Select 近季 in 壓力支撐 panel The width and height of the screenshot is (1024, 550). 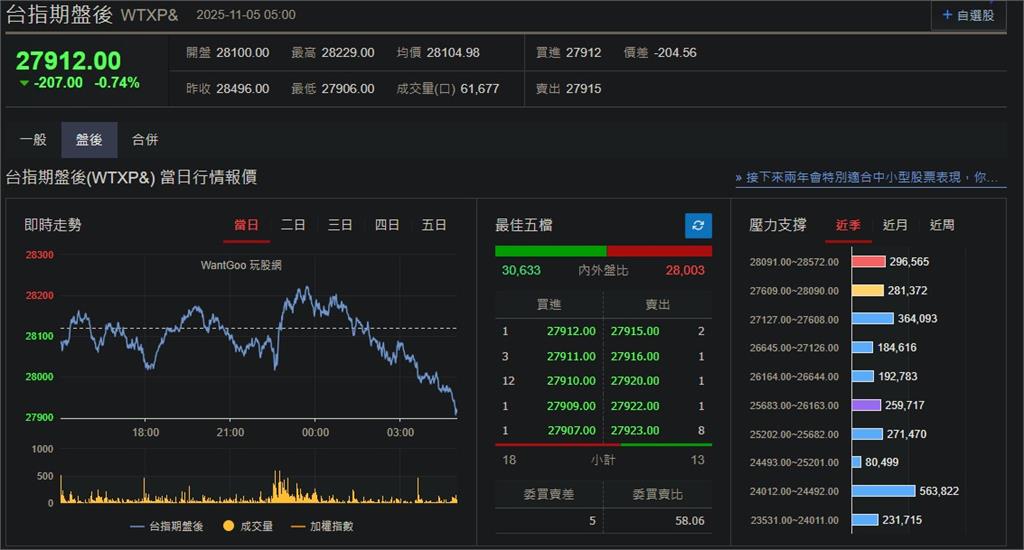pos(848,225)
